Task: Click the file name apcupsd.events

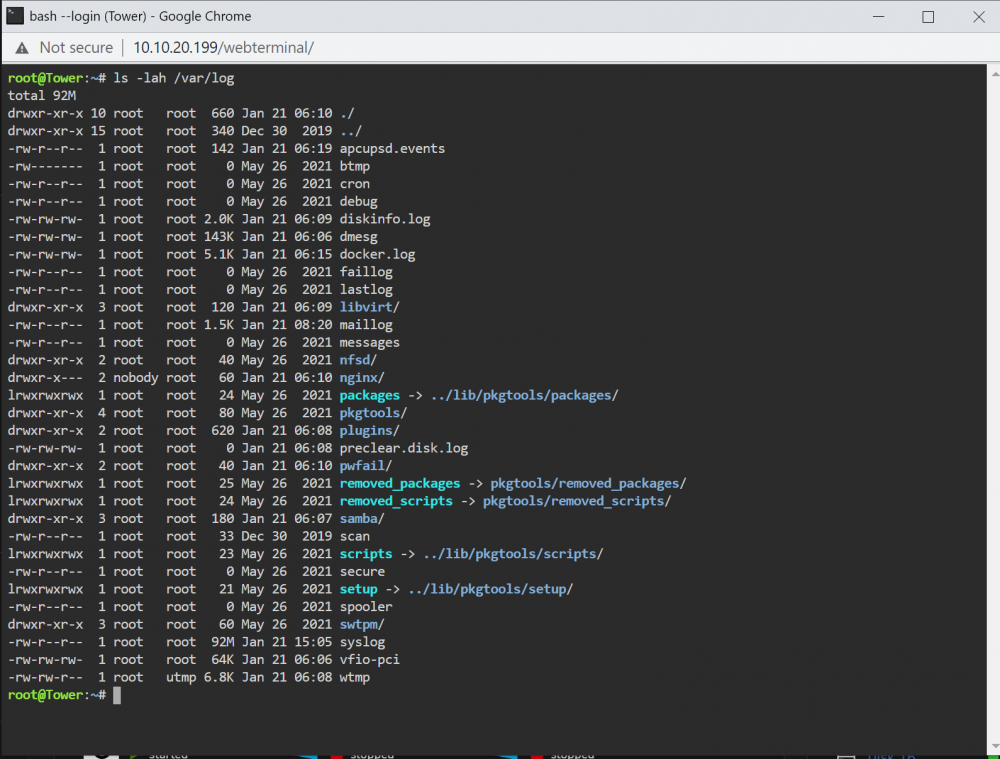Action: click(392, 149)
